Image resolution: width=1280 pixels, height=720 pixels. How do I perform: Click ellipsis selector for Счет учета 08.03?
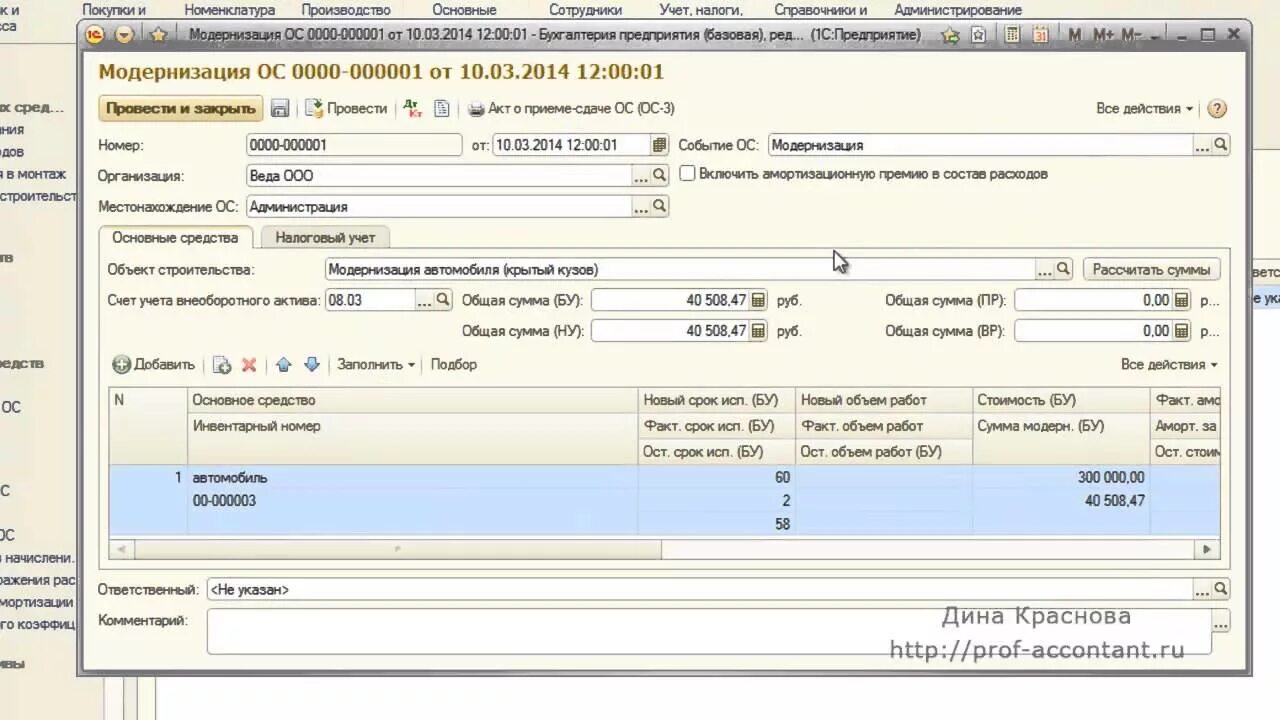pyautogui.click(x=425, y=299)
